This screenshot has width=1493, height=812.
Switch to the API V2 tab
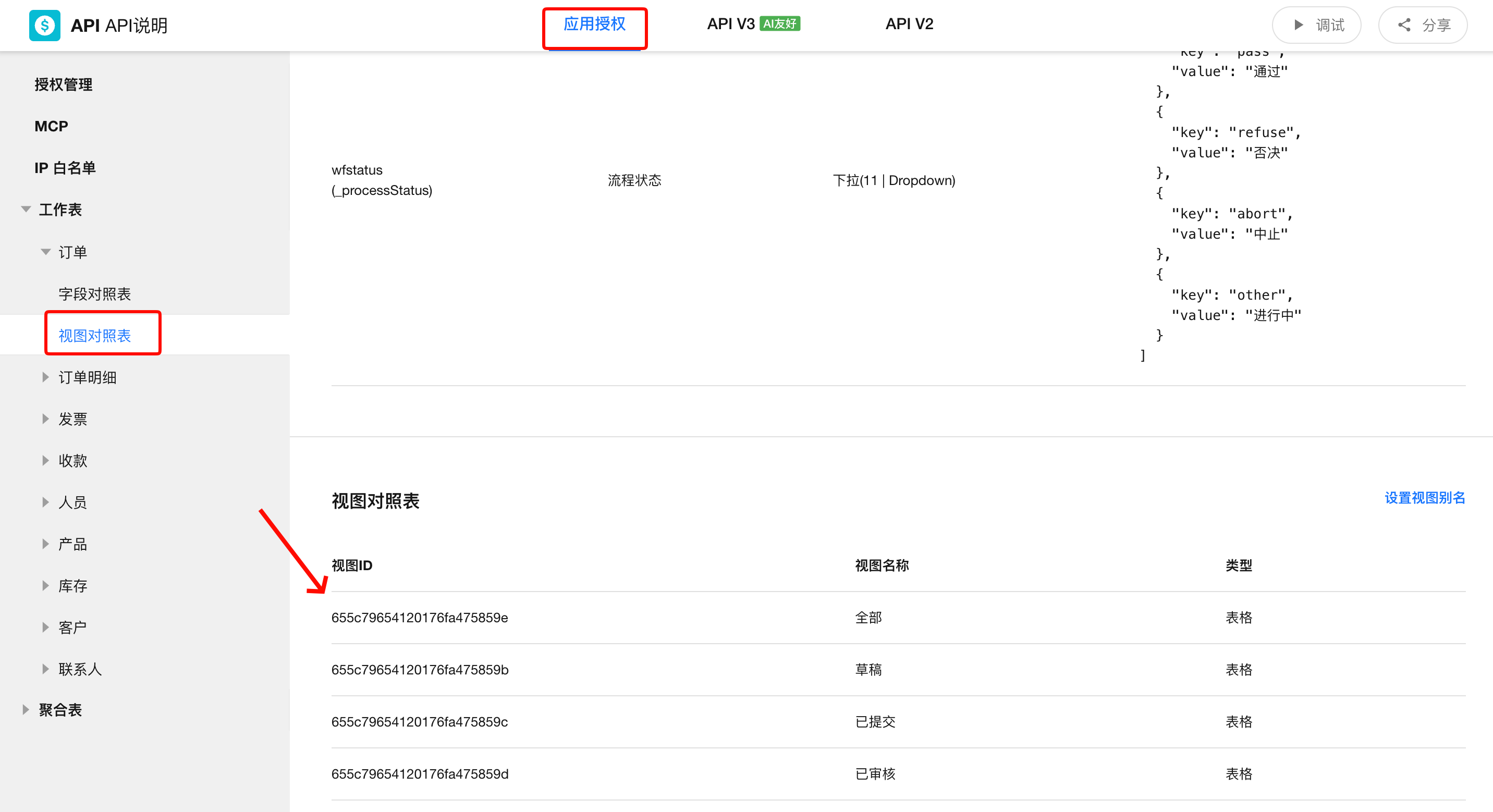909,24
